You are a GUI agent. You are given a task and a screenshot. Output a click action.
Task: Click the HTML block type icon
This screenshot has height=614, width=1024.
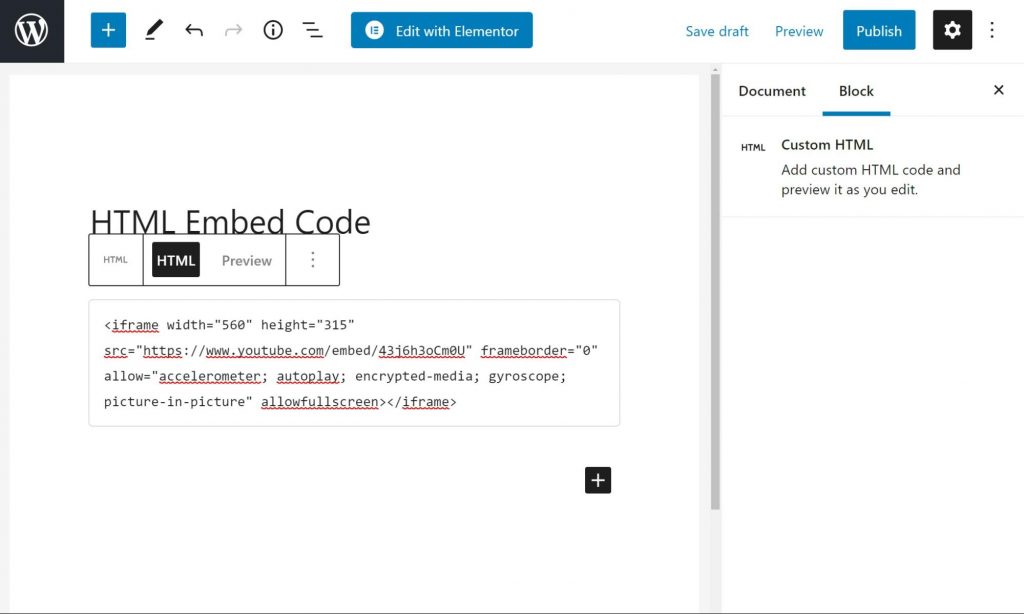116,260
